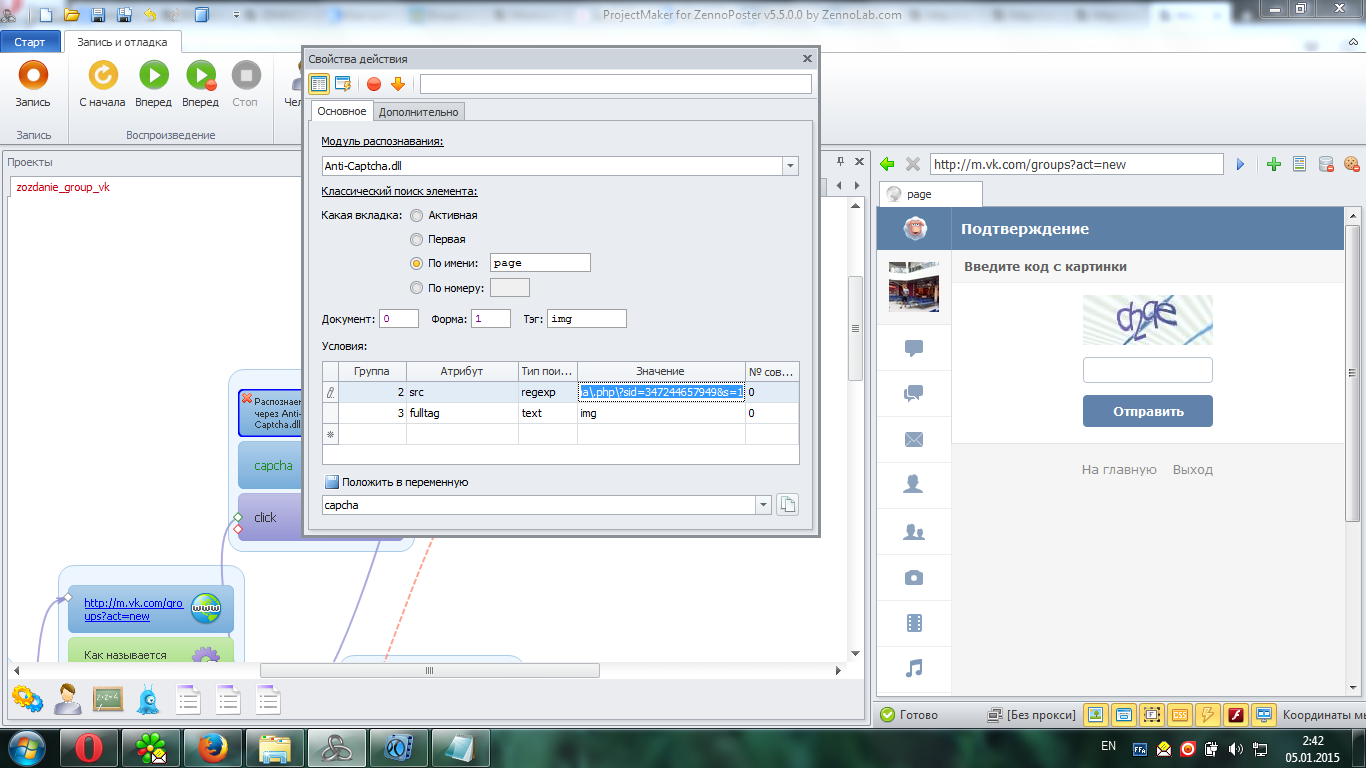Close the Свойства действия dialog
Viewport: 1366px width, 768px height.
(x=808, y=59)
